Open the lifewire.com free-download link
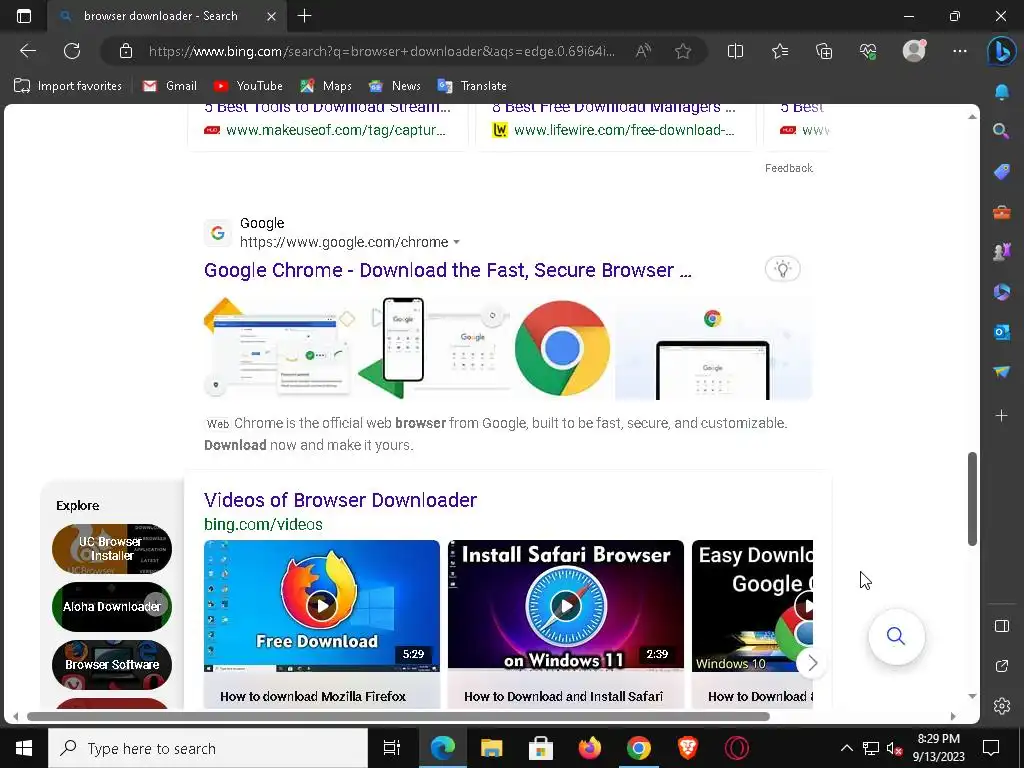The width and height of the screenshot is (1024, 768). 624,130
